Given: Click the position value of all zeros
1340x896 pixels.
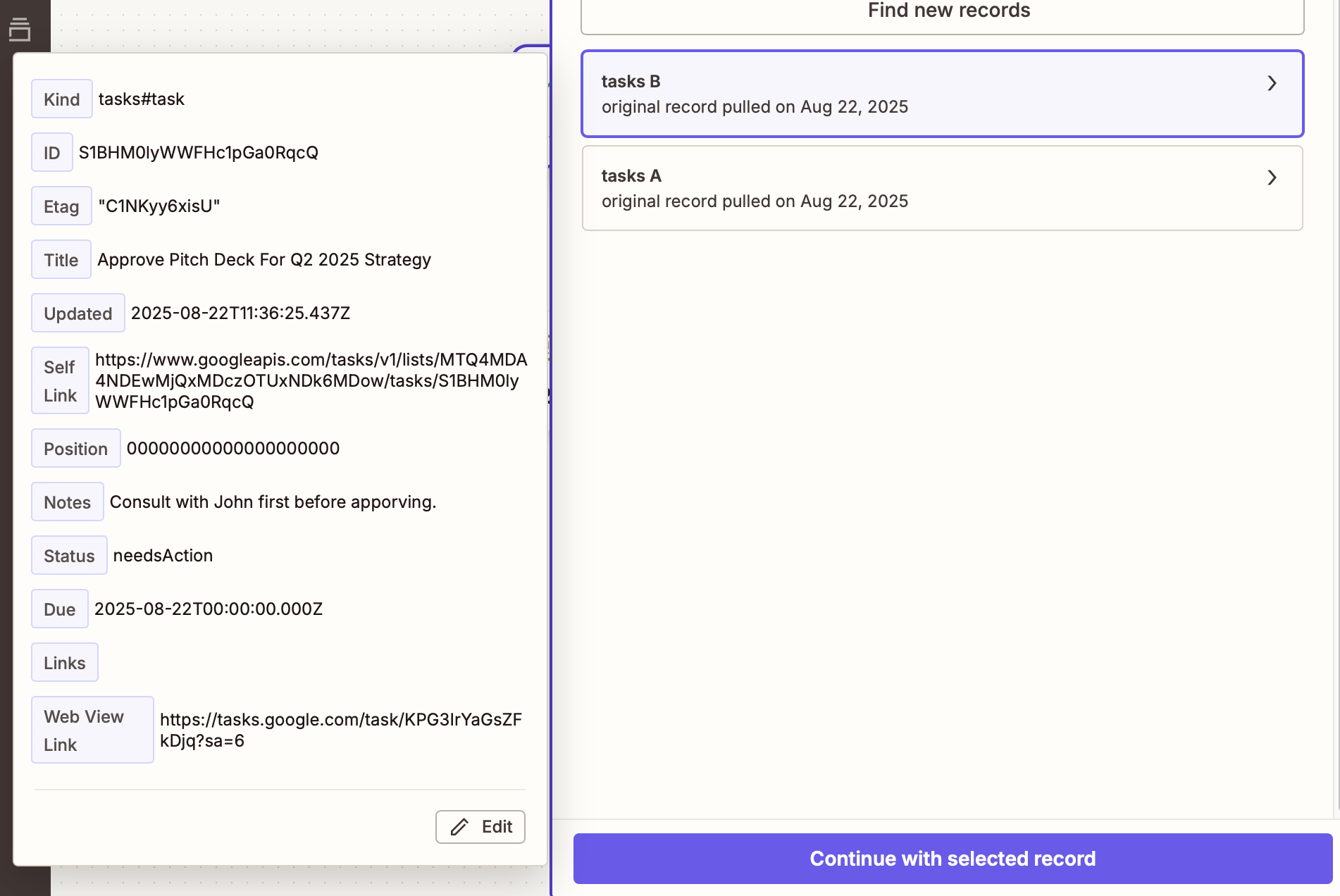Looking at the screenshot, I should coord(233,449).
